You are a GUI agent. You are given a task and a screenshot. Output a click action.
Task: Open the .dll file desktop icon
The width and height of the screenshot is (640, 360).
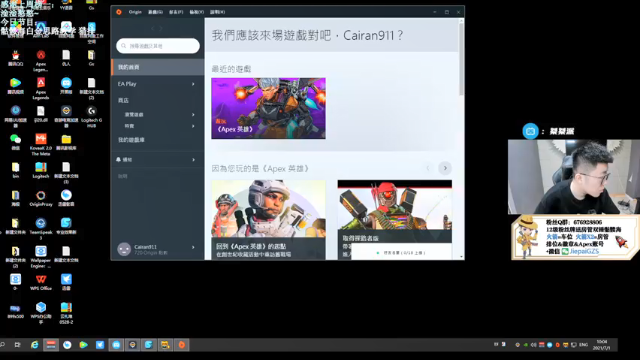pyautogui.click(x=41, y=114)
